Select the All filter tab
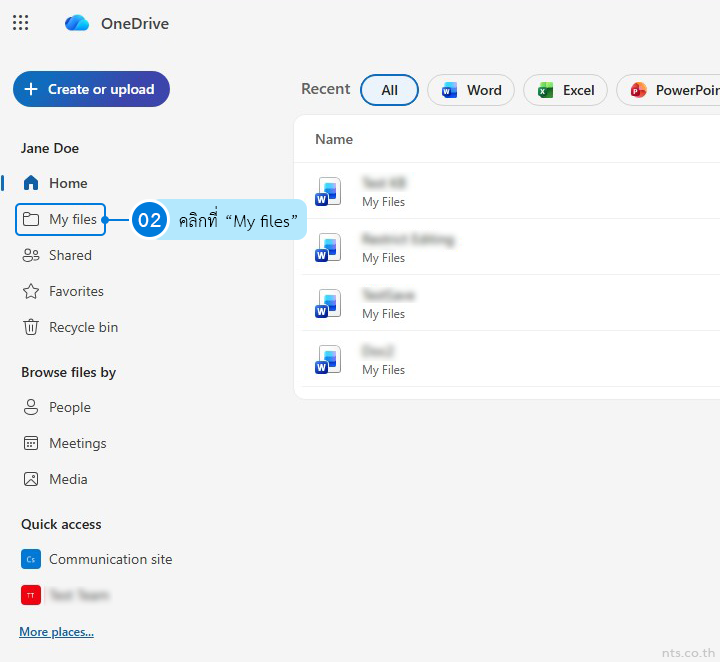This screenshot has height=662, width=720. 389,90
